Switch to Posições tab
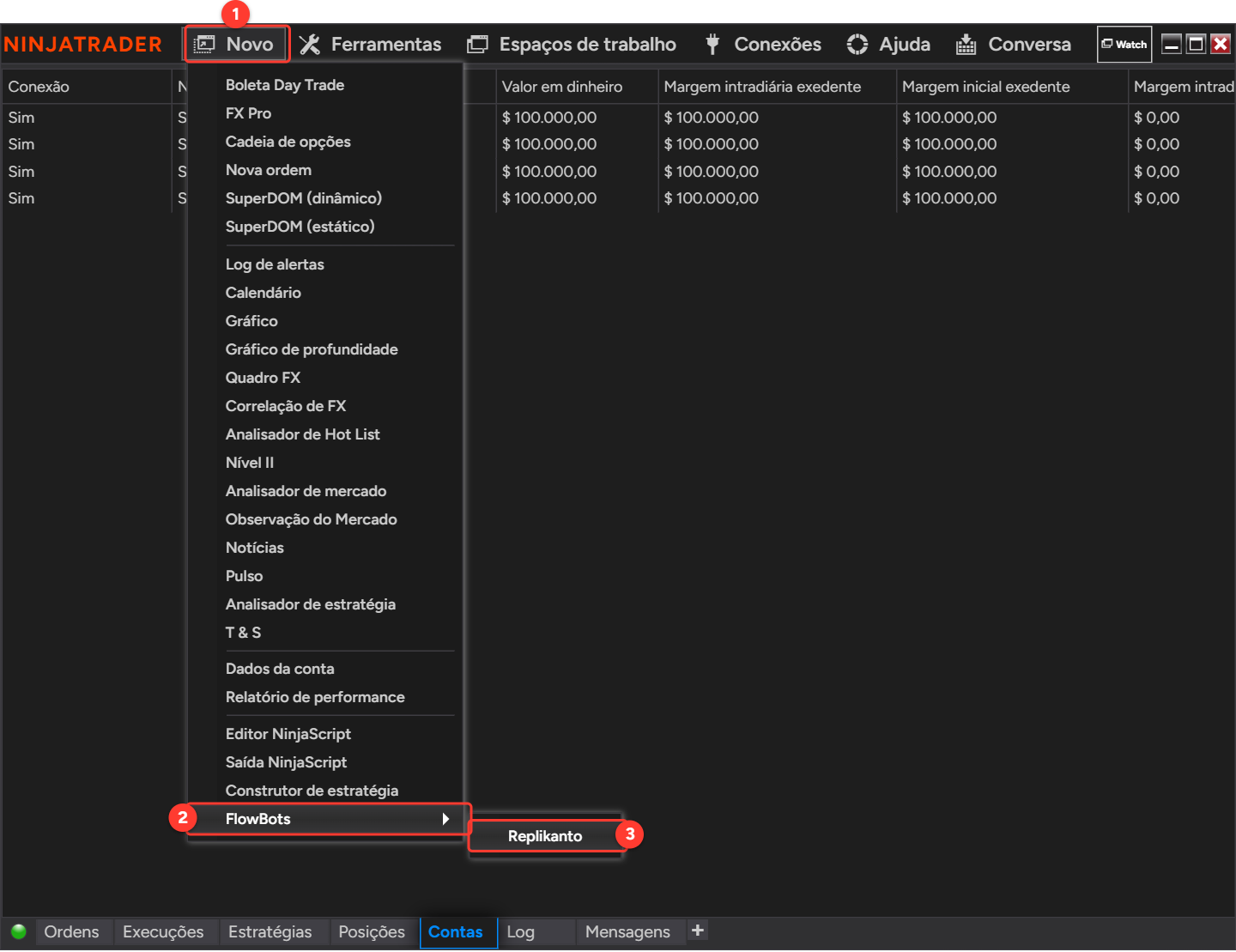Screen dimensions: 1236x952 [372, 932]
